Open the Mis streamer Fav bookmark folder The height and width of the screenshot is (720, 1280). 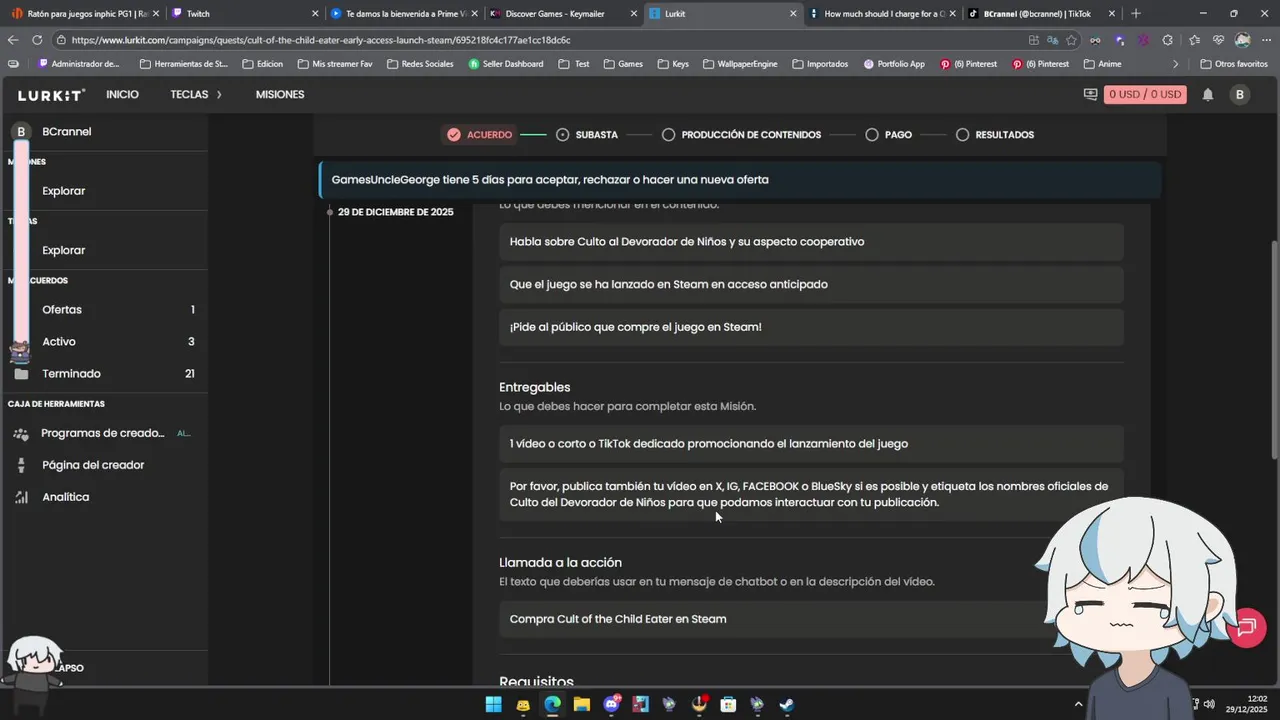click(333, 64)
